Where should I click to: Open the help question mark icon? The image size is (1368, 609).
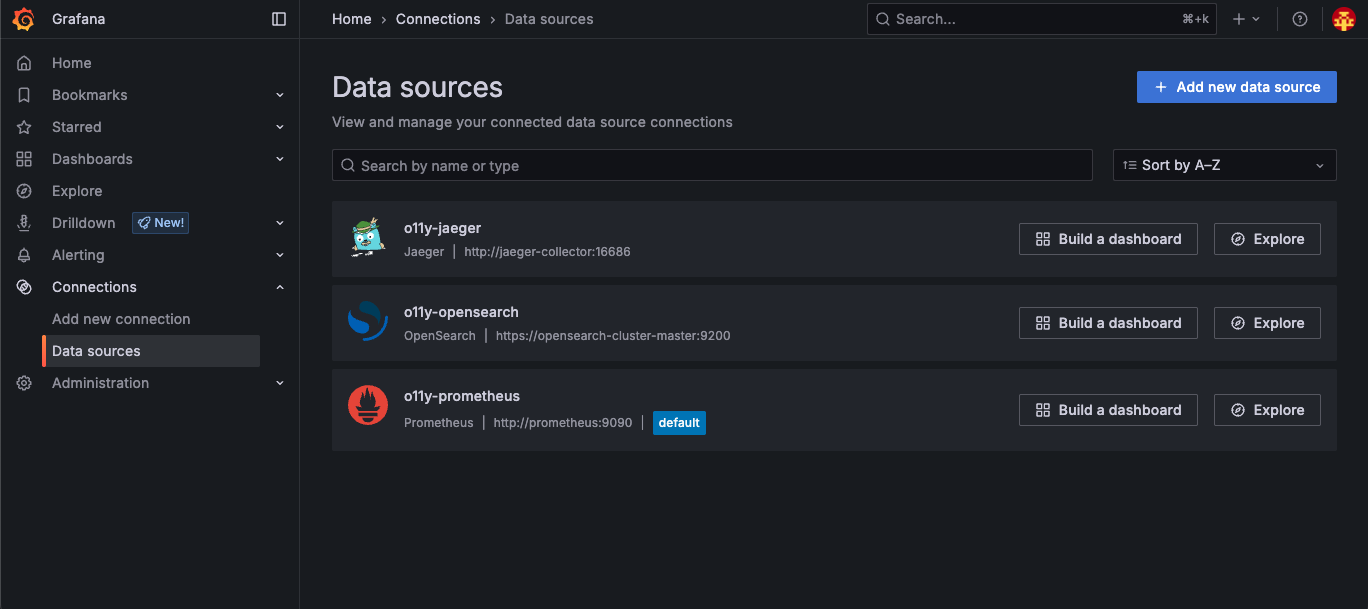point(1300,19)
